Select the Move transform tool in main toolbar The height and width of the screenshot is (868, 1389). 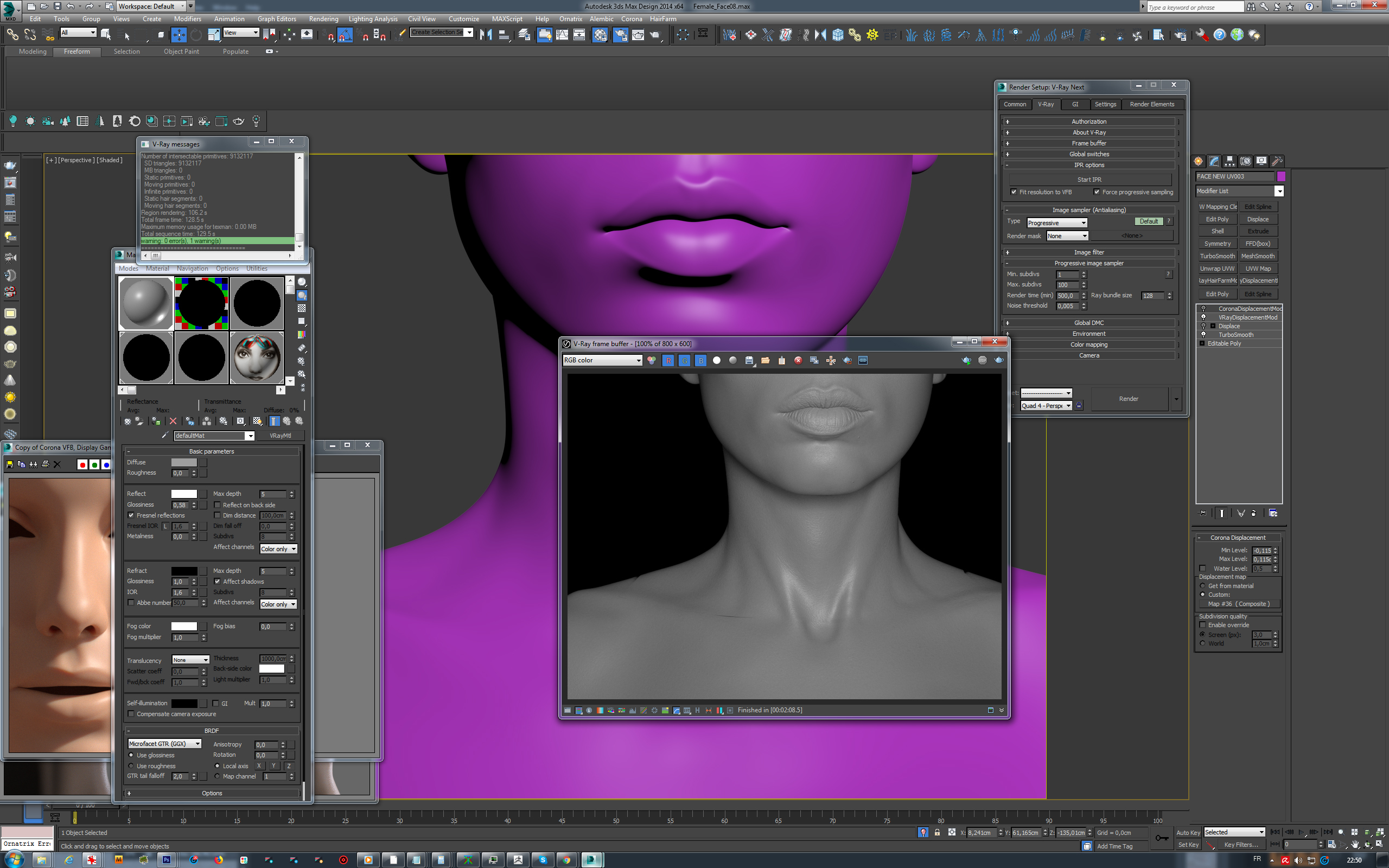179,35
